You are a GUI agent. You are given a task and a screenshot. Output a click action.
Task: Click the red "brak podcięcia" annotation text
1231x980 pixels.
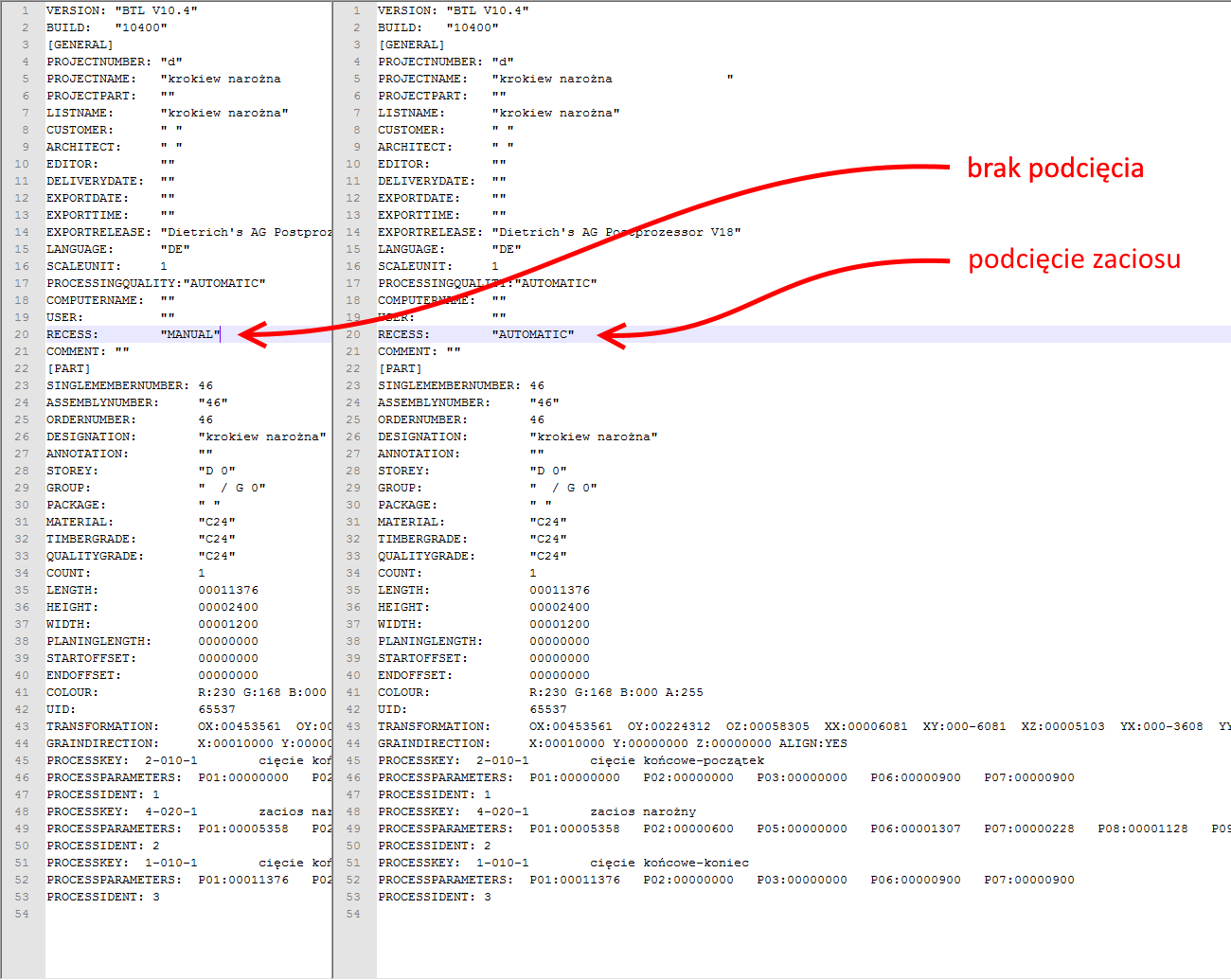coord(1055,169)
